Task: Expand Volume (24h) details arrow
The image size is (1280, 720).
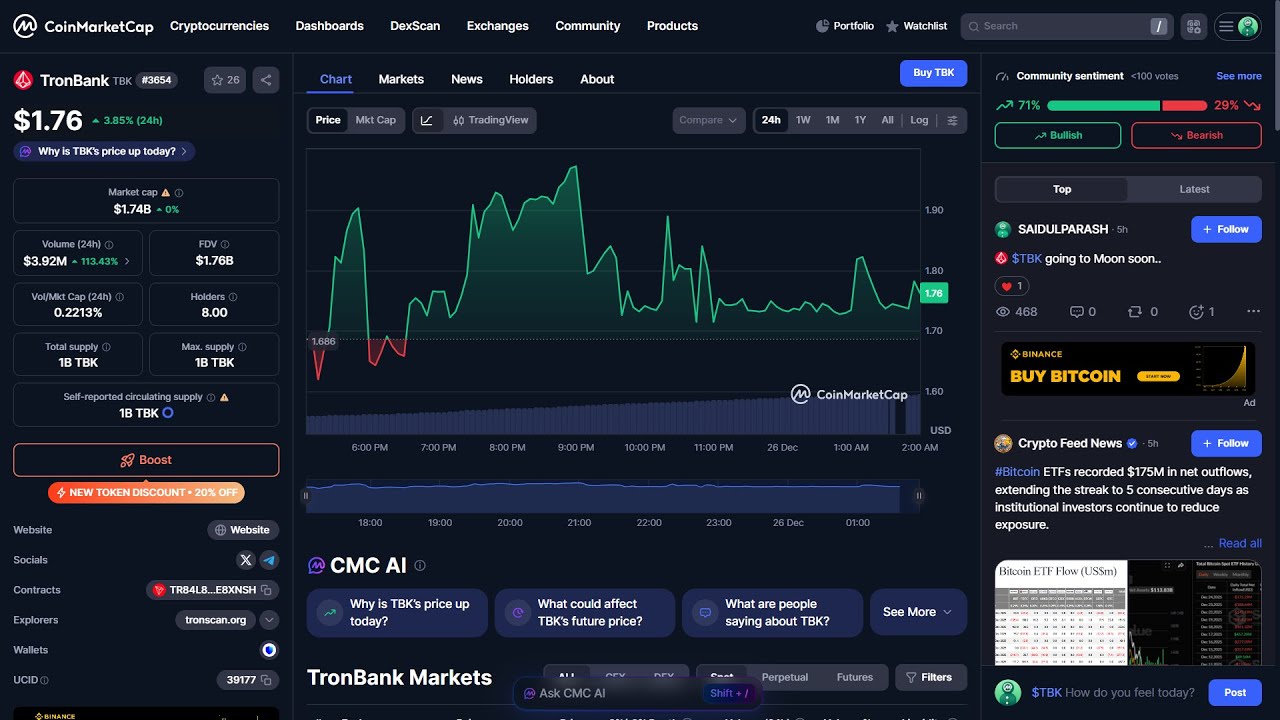Action: click(x=127, y=262)
